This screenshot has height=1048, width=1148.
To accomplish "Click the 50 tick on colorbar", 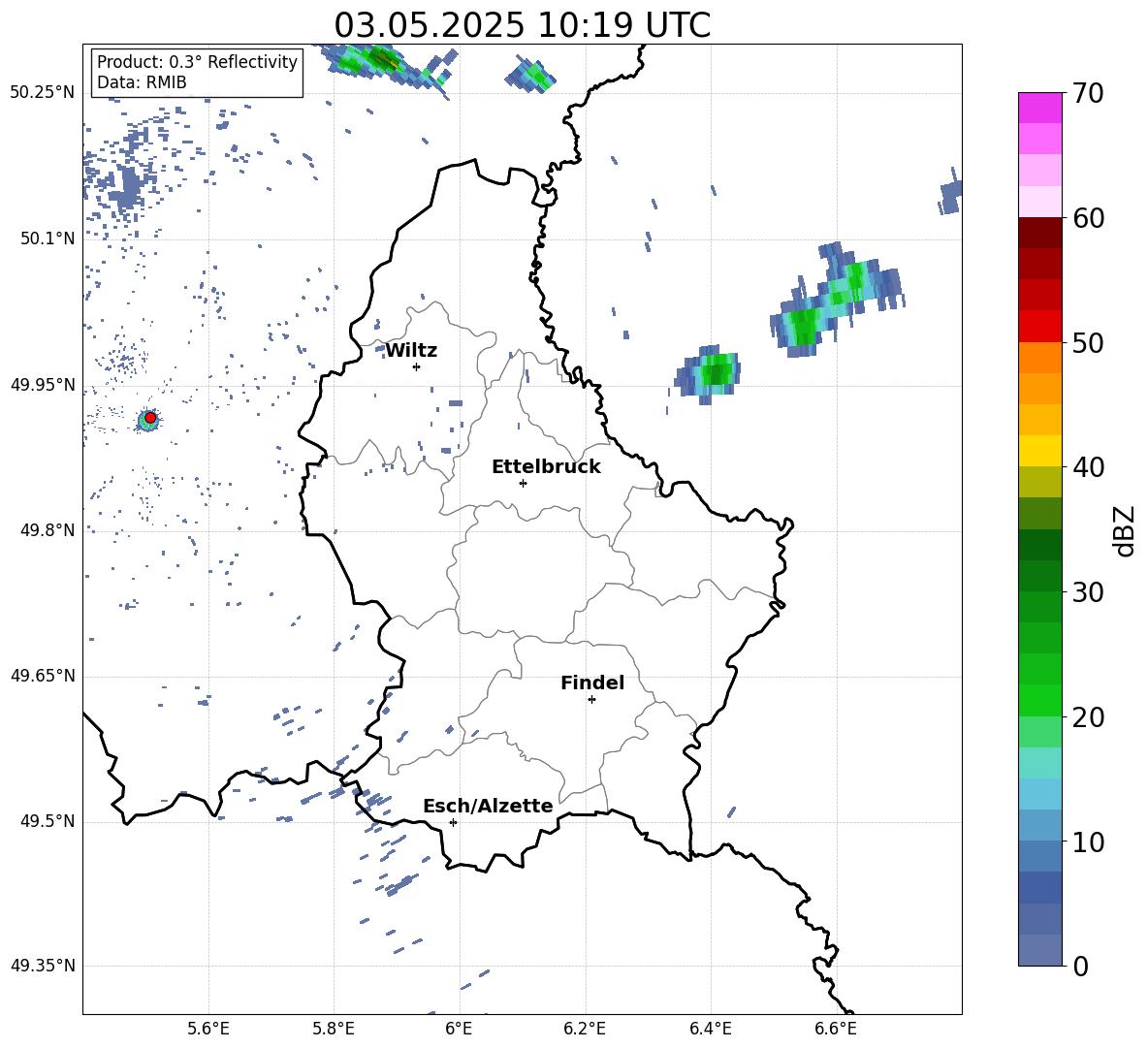I will click(1087, 343).
